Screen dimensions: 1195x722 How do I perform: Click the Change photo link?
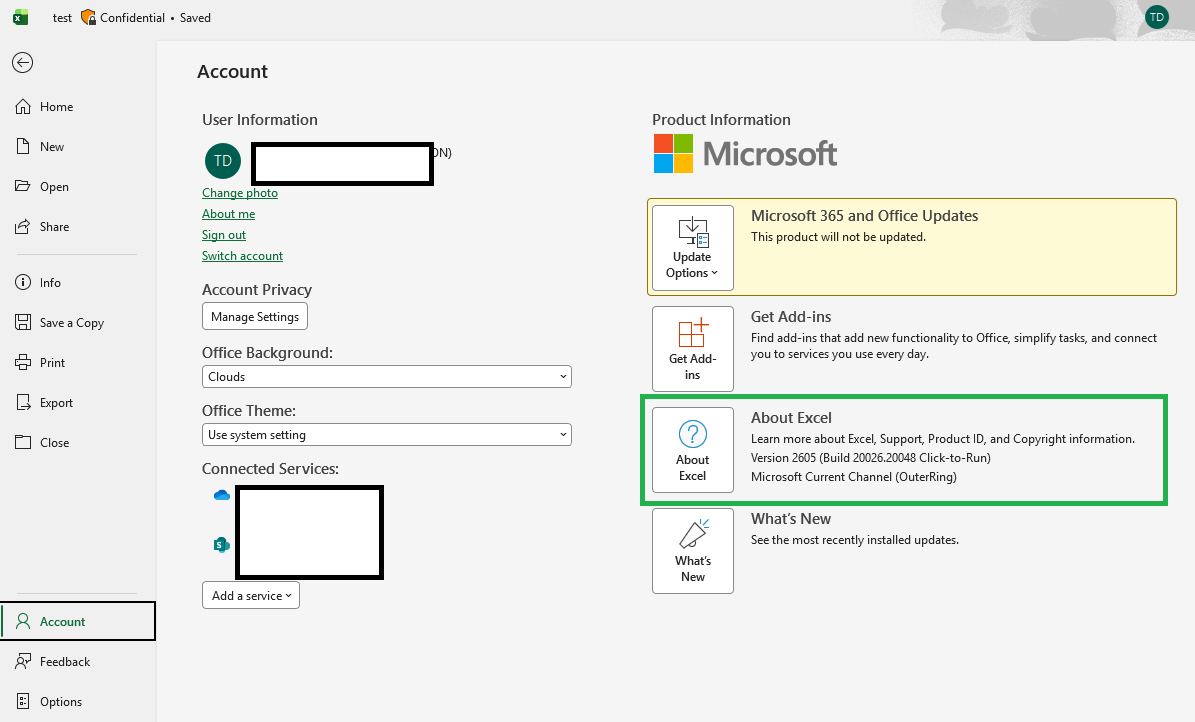(x=239, y=193)
